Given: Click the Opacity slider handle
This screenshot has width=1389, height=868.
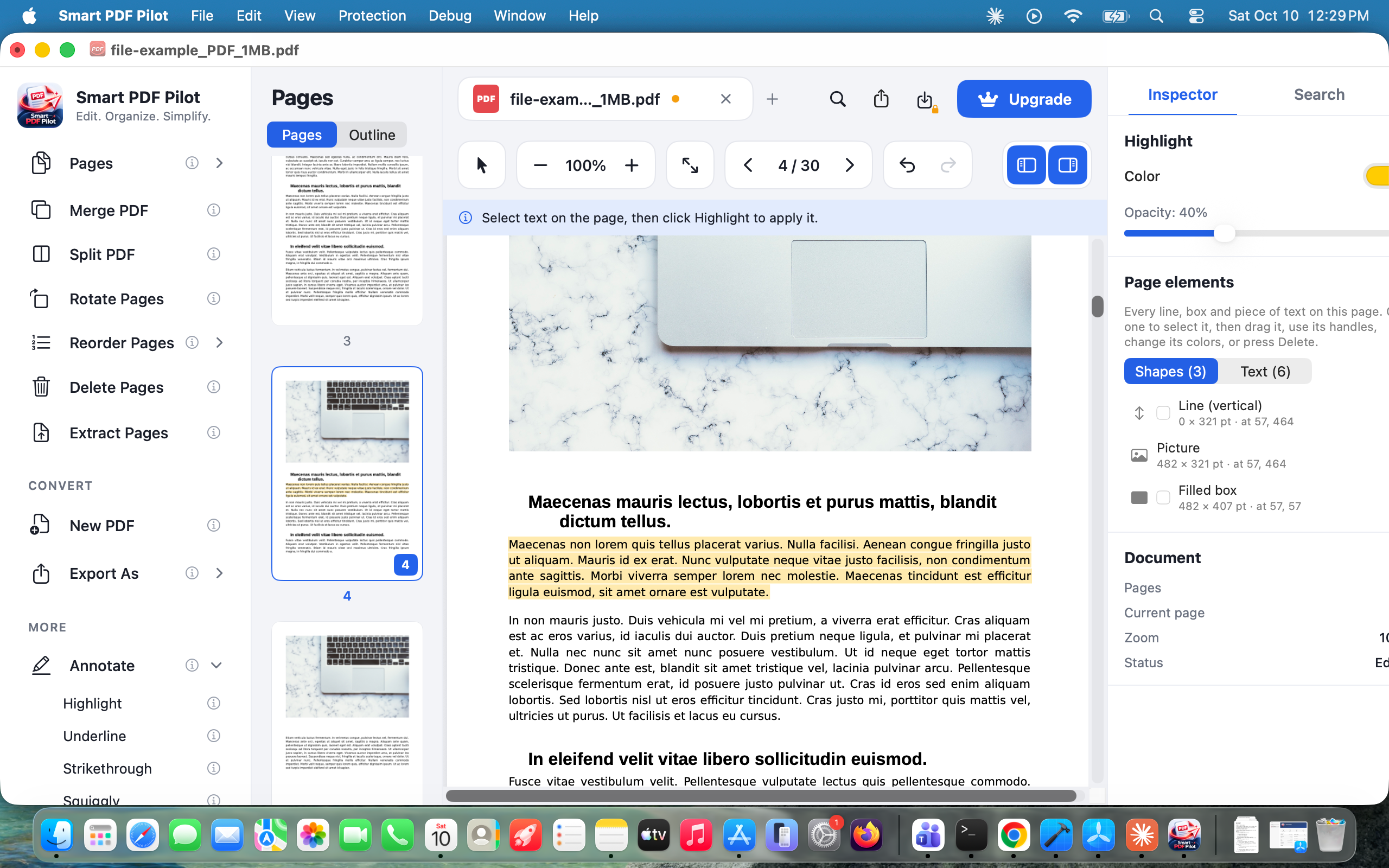Looking at the screenshot, I should point(1224,234).
